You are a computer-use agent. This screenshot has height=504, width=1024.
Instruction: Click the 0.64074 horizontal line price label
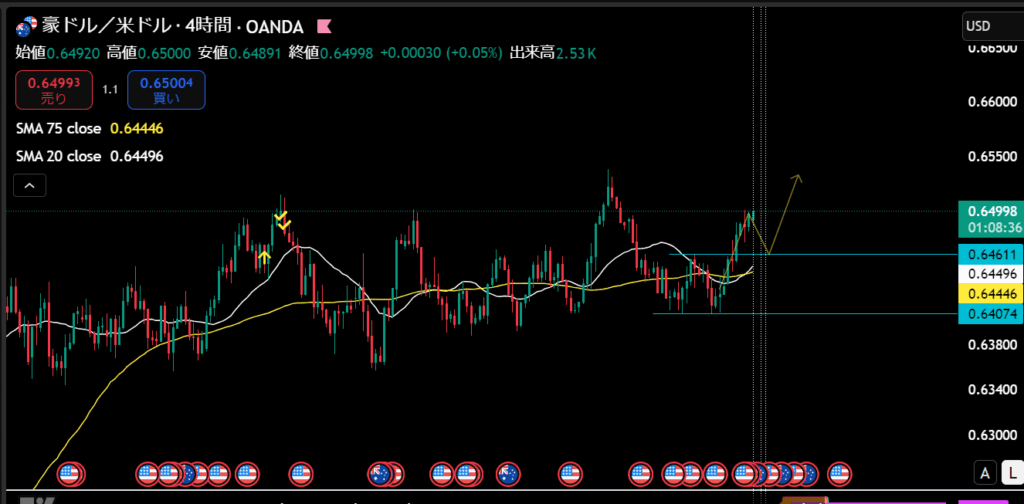point(991,314)
